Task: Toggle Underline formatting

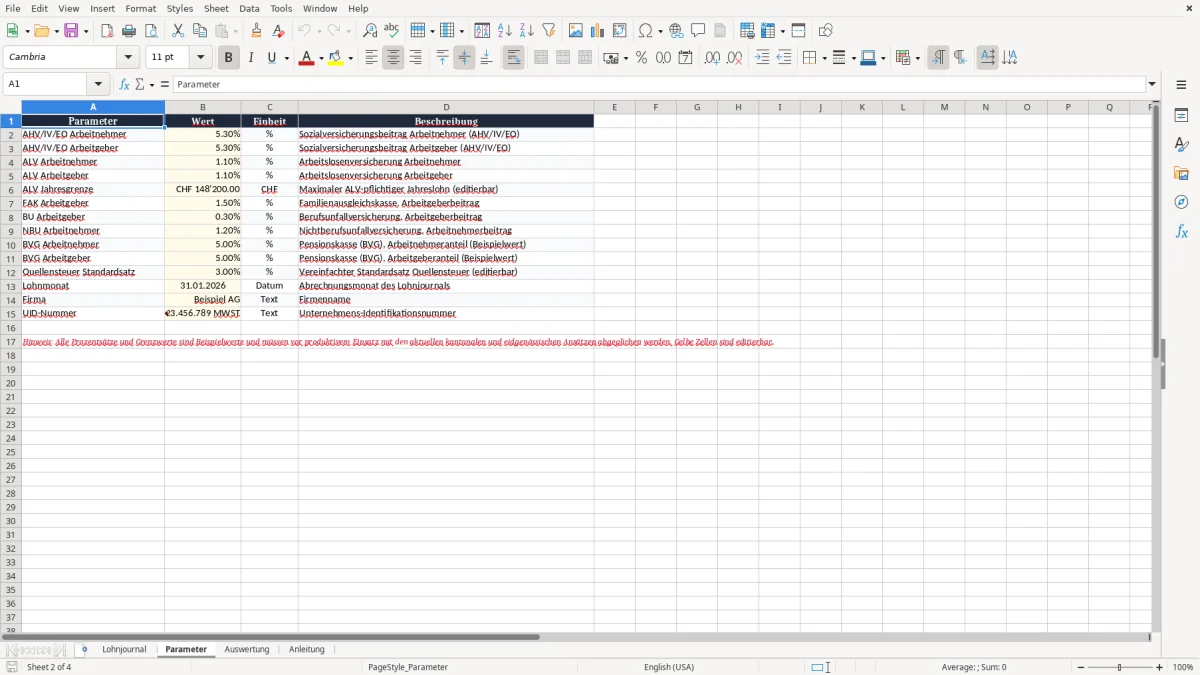Action: click(x=271, y=58)
